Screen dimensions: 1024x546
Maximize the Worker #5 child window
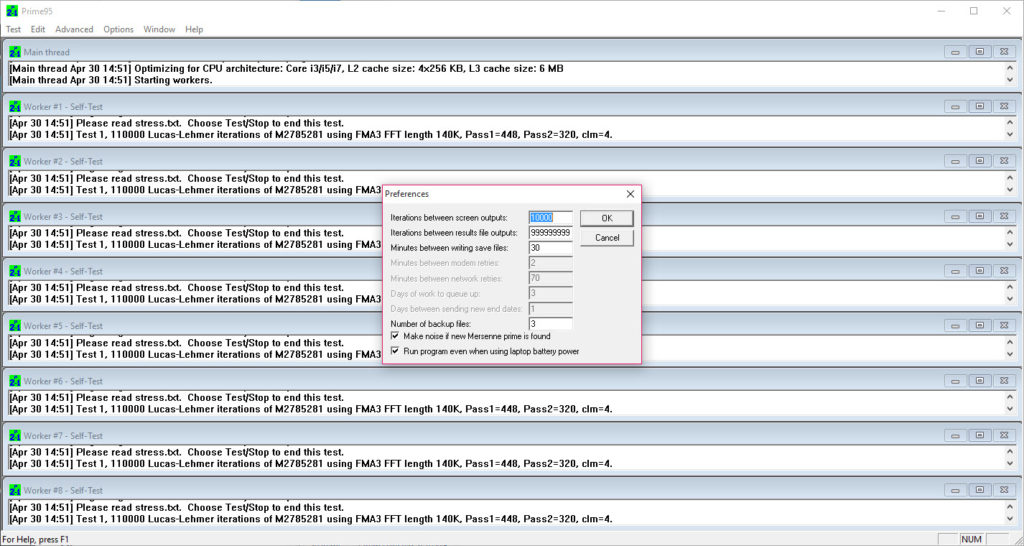point(980,326)
